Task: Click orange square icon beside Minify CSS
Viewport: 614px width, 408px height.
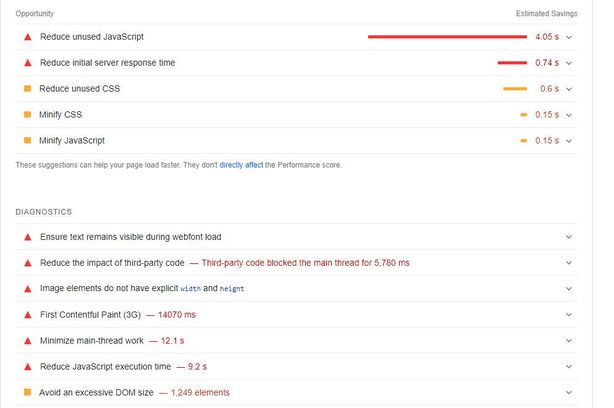Action: (28, 115)
